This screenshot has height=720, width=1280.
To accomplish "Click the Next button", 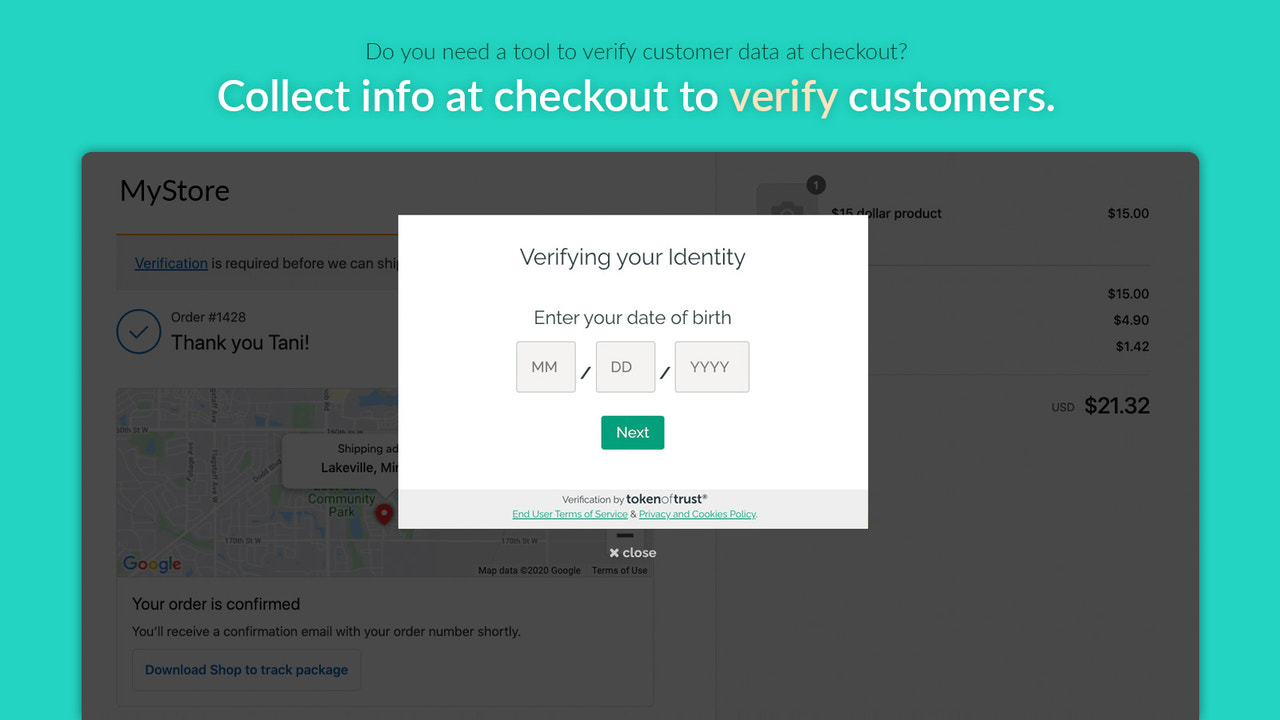I will [632, 432].
